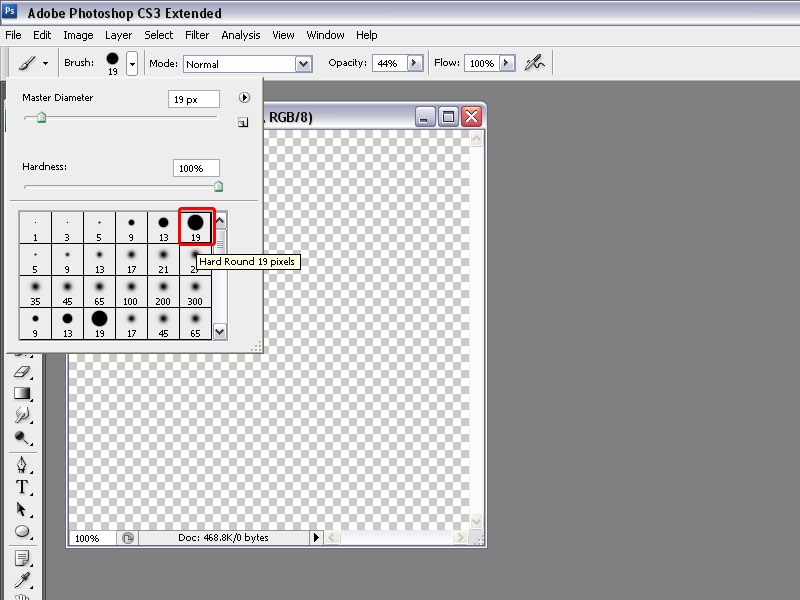Select the Ellipse shape tool
This screenshot has height=600, width=800.
click(x=23, y=532)
